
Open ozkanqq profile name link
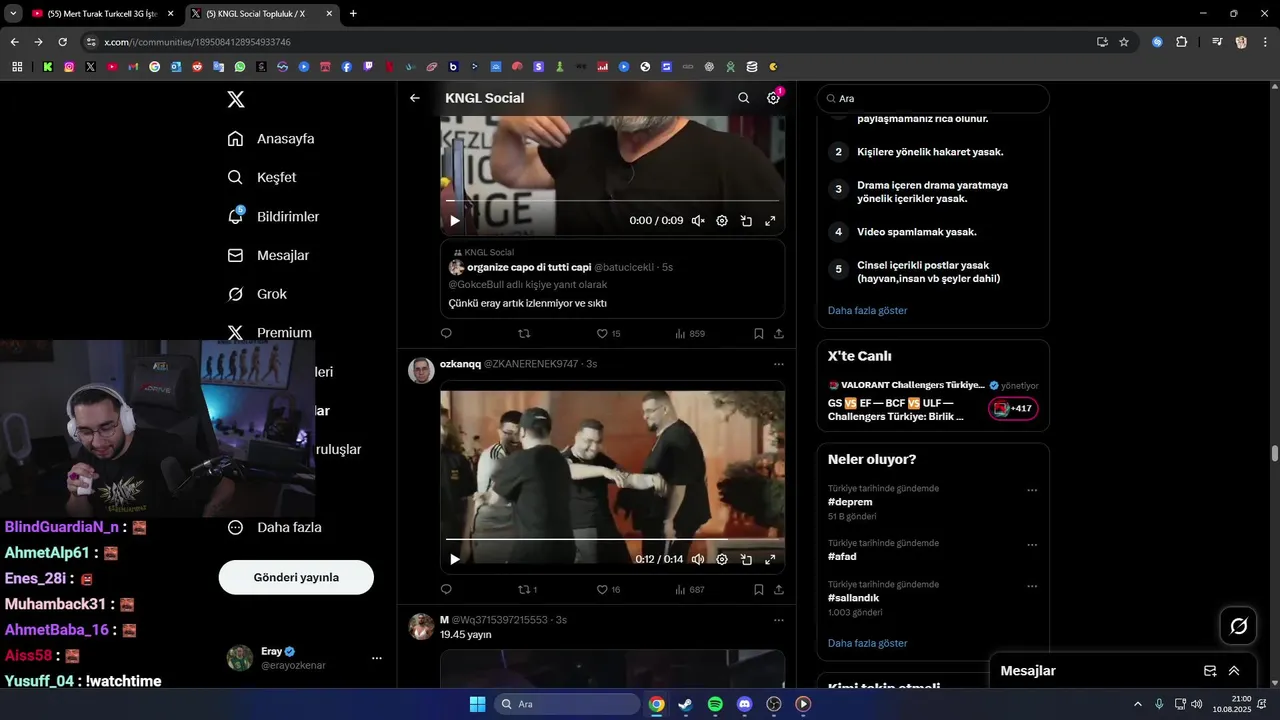[460, 364]
